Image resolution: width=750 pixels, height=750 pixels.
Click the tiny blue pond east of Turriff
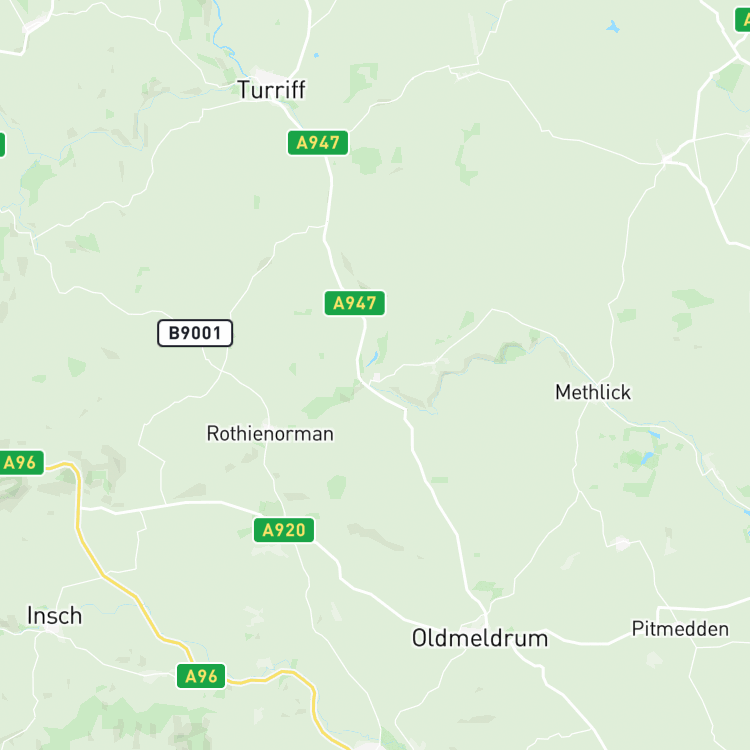point(316,55)
